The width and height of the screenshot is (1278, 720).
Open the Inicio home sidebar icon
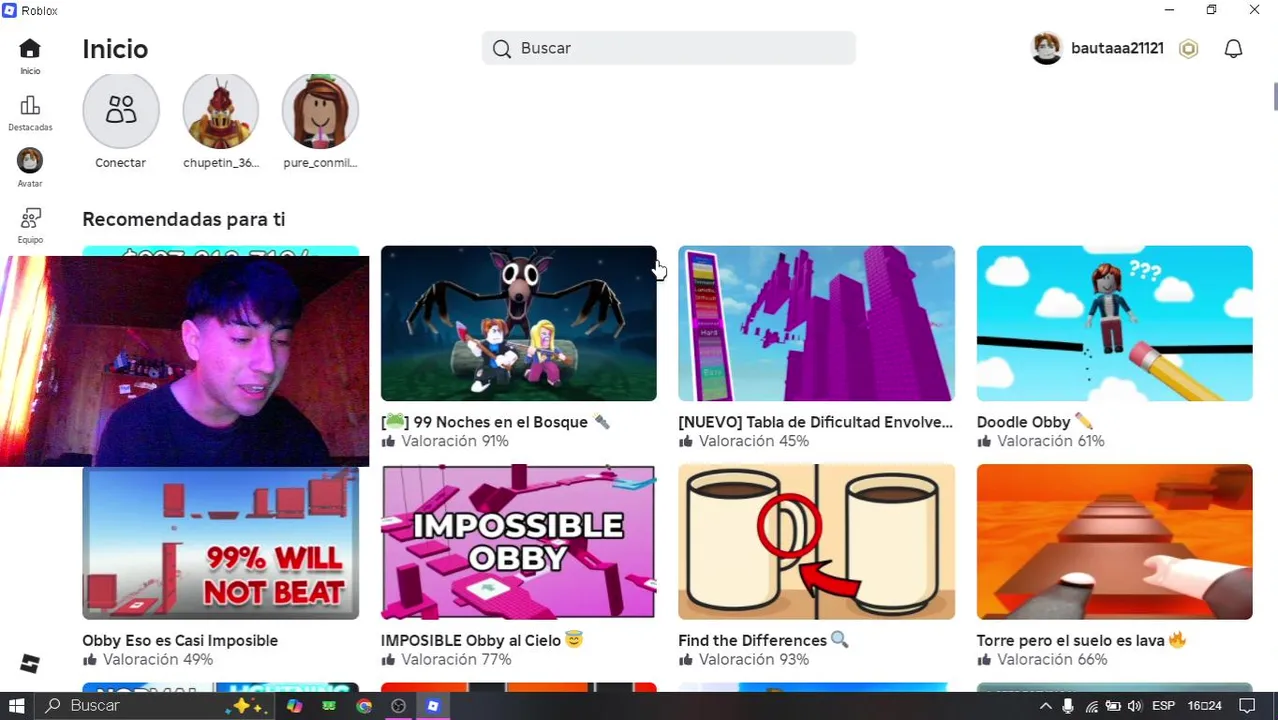(30, 49)
